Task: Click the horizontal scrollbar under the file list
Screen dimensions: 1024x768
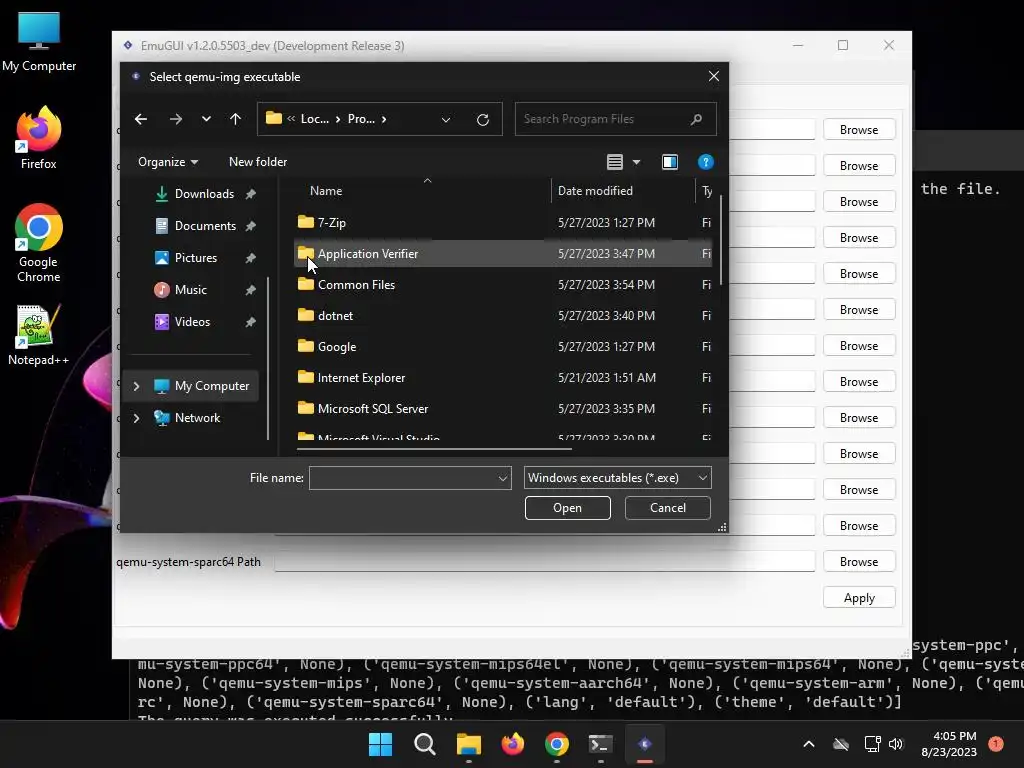Action: click(434, 449)
